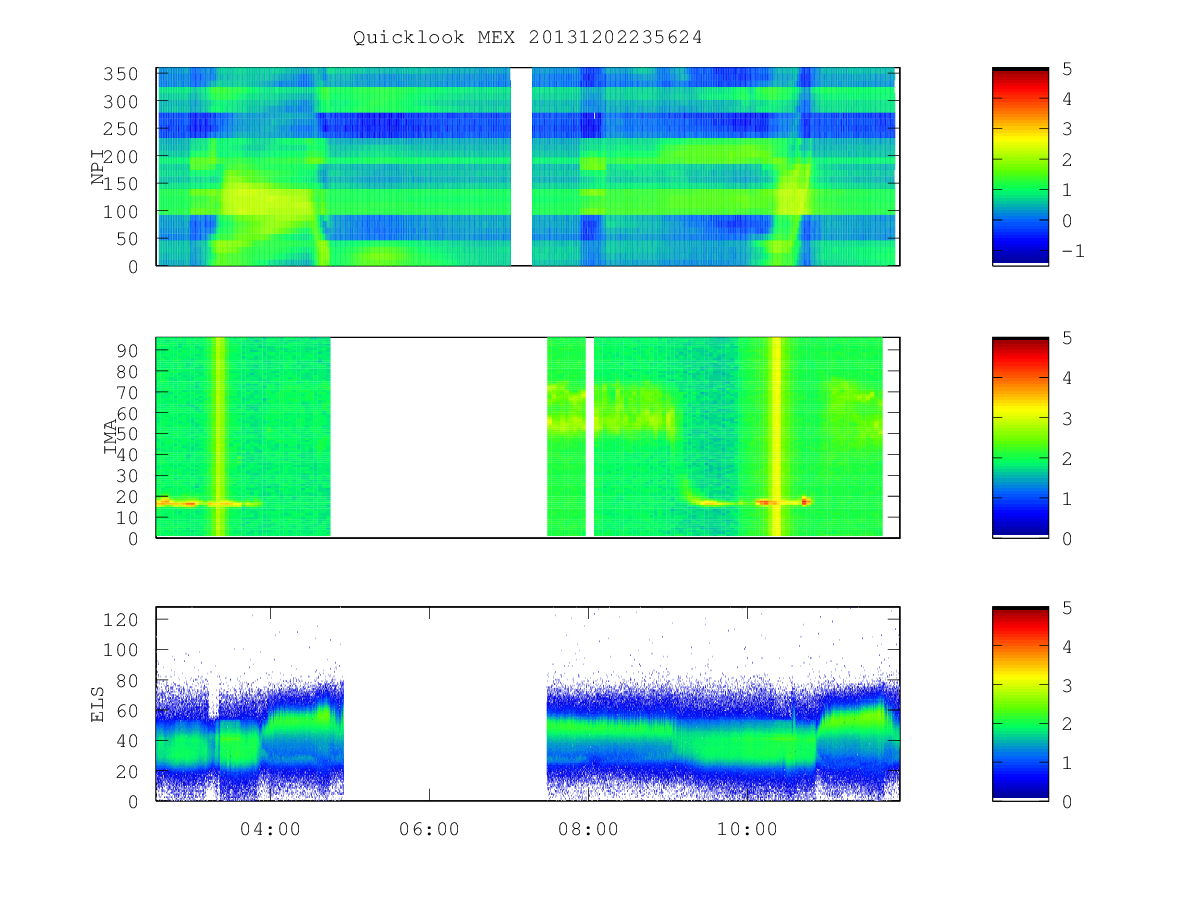Click the 1 label on ELS colorbar
Viewport: 1200px width, 900px height.
pos(1066,763)
